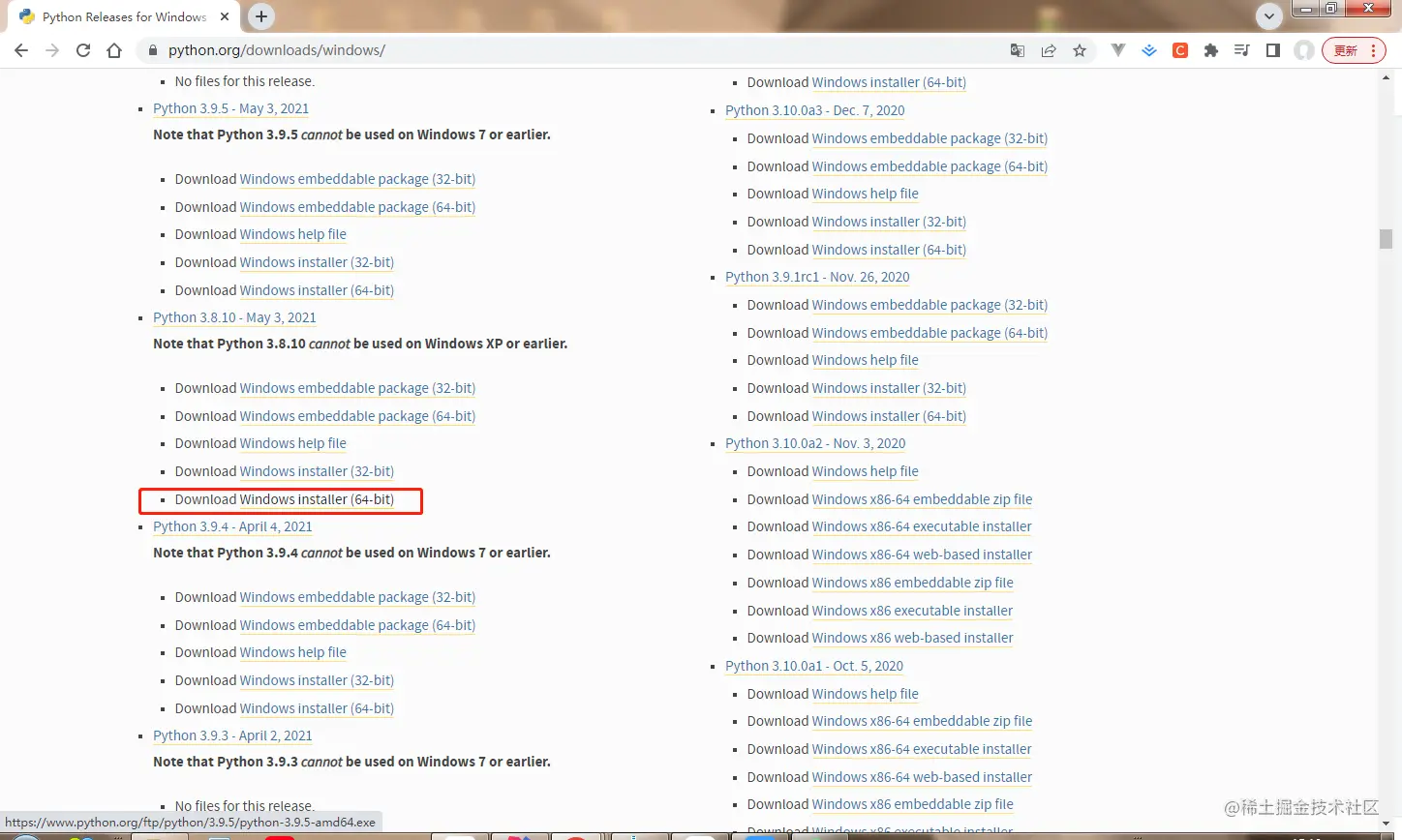
Task: Click the browser forward arrow
Action: (x=52, y=50)
